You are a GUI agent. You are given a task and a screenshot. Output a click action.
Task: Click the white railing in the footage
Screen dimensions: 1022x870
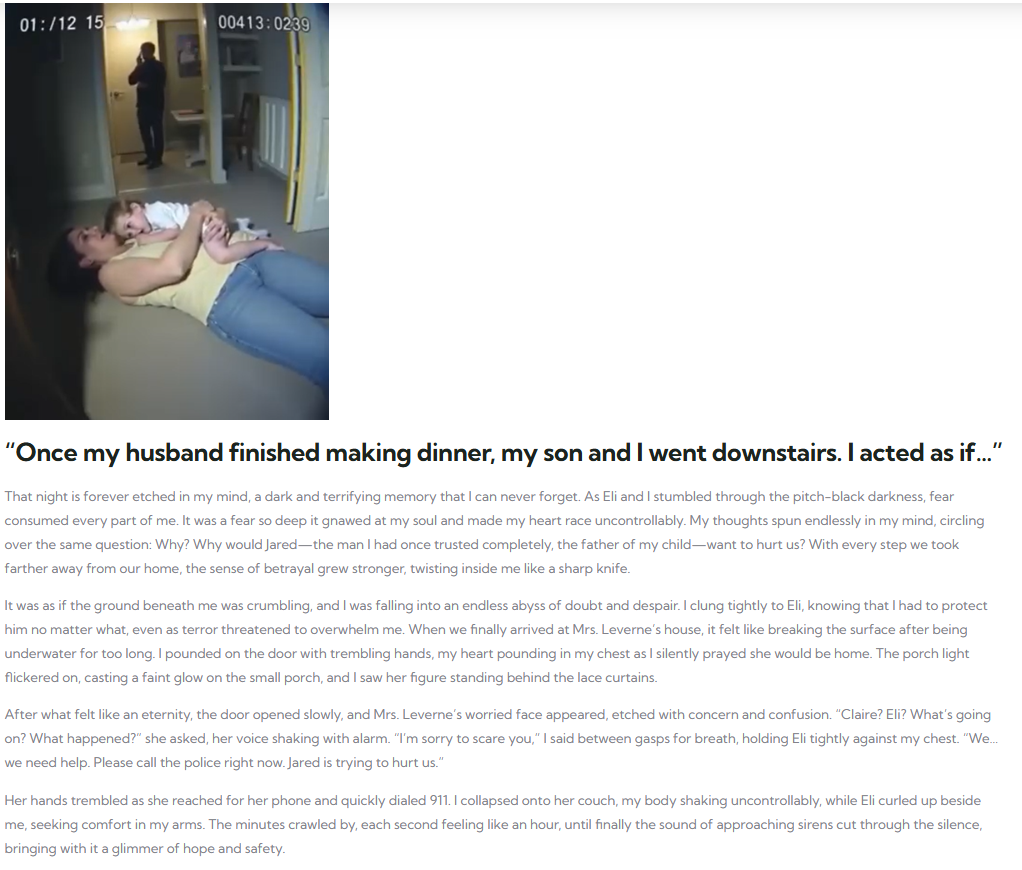click(x=274, y=134)
